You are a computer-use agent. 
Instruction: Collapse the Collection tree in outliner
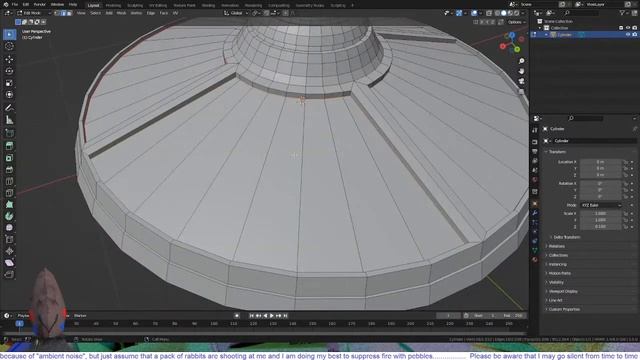point(540,28)
